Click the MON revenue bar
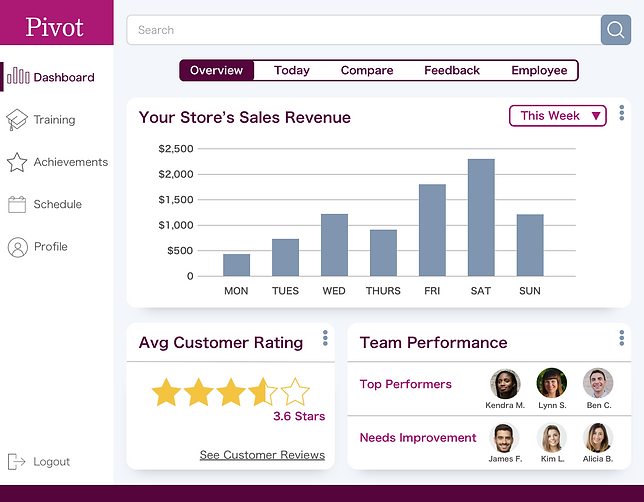644x502 pixels. point(236,265)
